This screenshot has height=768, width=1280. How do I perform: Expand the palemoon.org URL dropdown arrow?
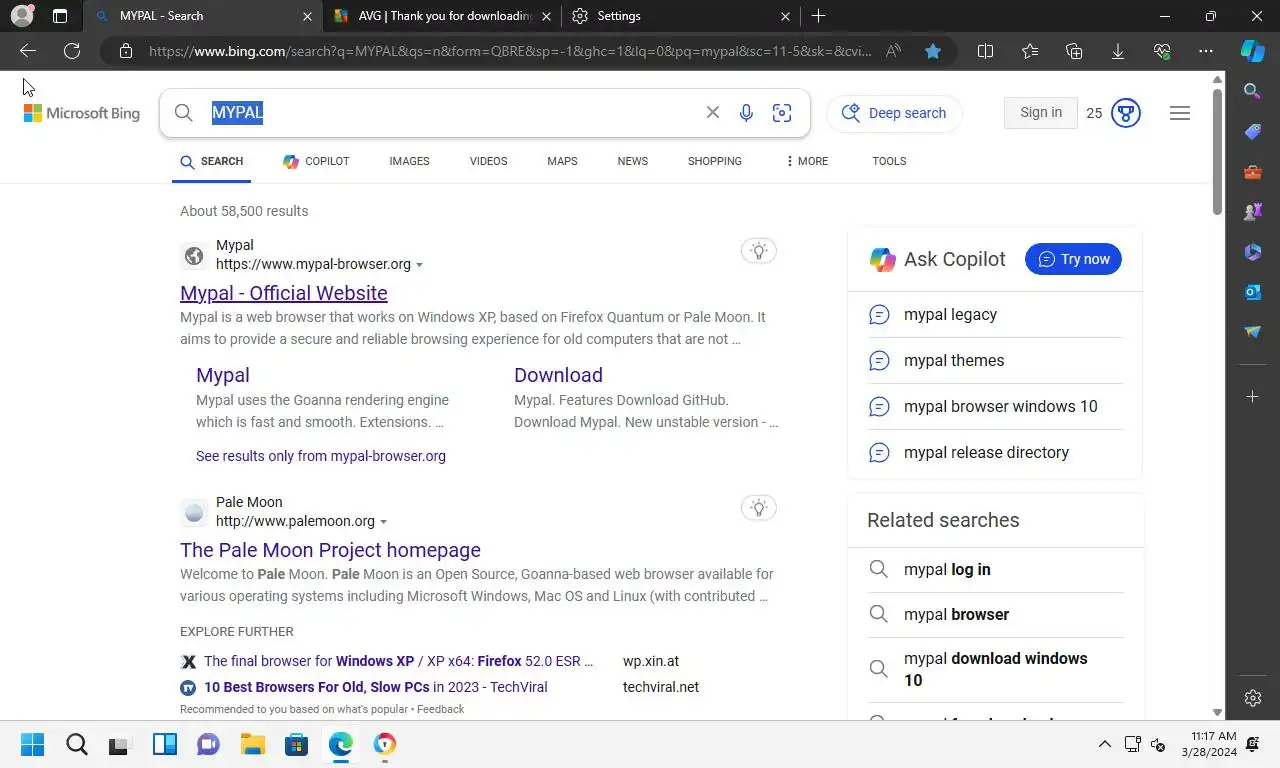point(383,522)
